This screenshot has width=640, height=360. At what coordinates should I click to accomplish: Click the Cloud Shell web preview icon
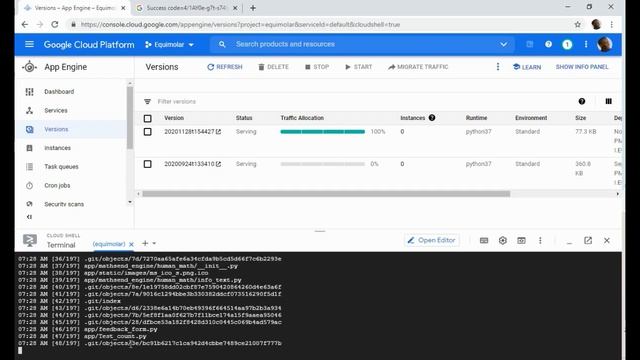521,240
